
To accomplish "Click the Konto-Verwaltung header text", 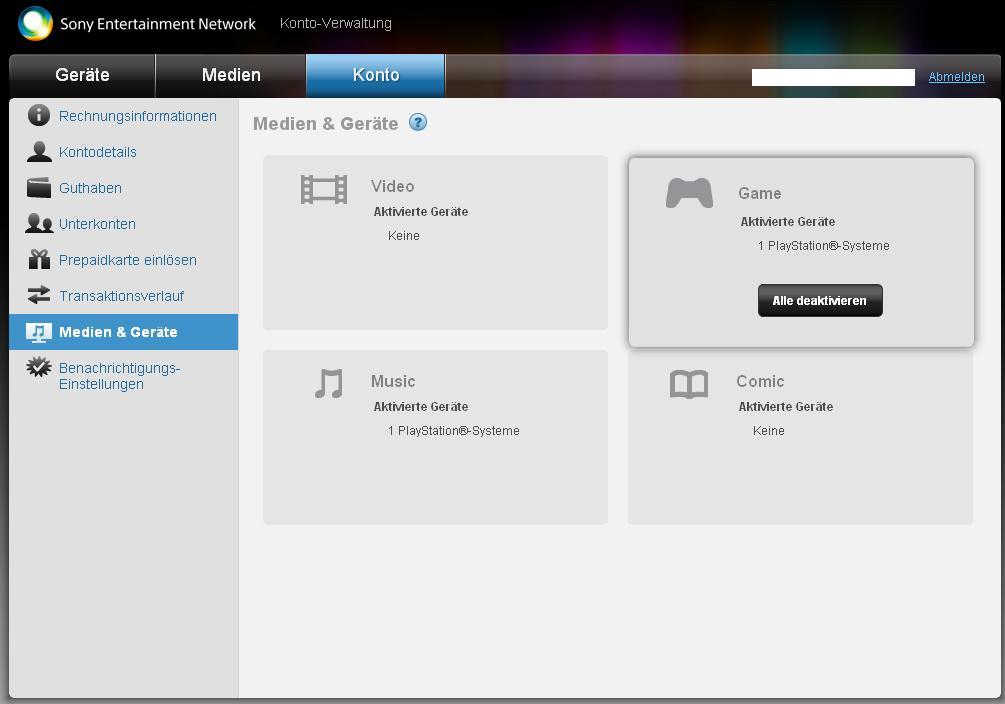I will [x=336, y=23].
